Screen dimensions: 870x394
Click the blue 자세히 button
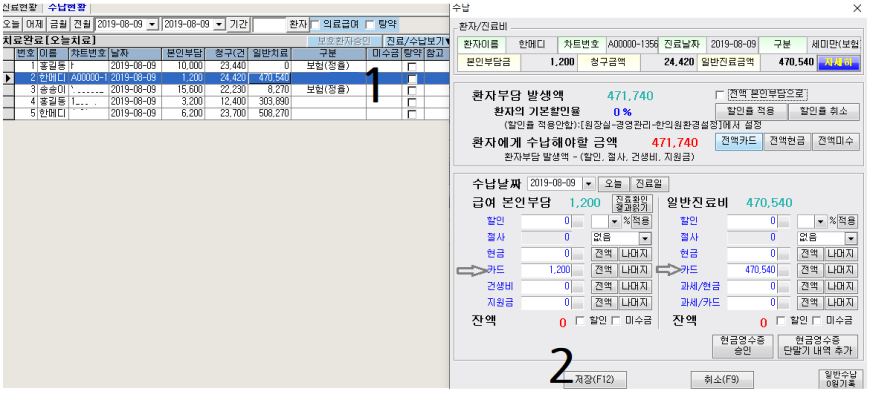pyautogui.click(x=838, y=63)
